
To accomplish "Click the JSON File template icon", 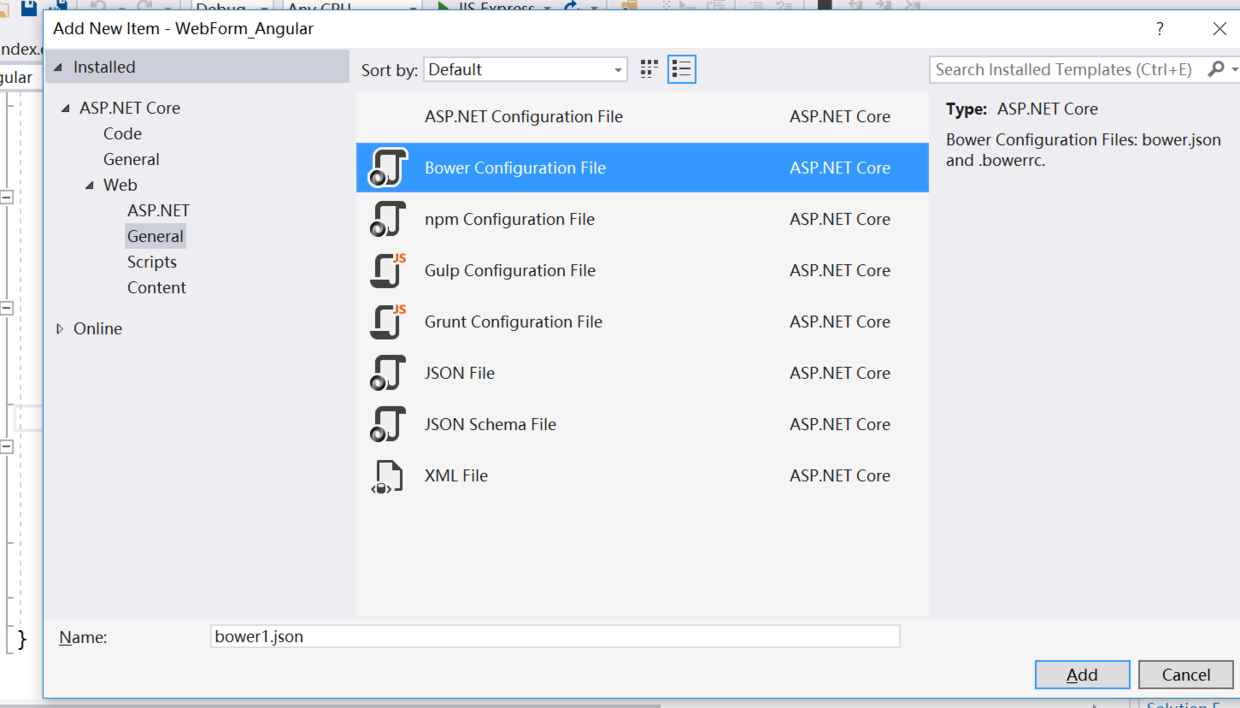I will pos(388,373).
